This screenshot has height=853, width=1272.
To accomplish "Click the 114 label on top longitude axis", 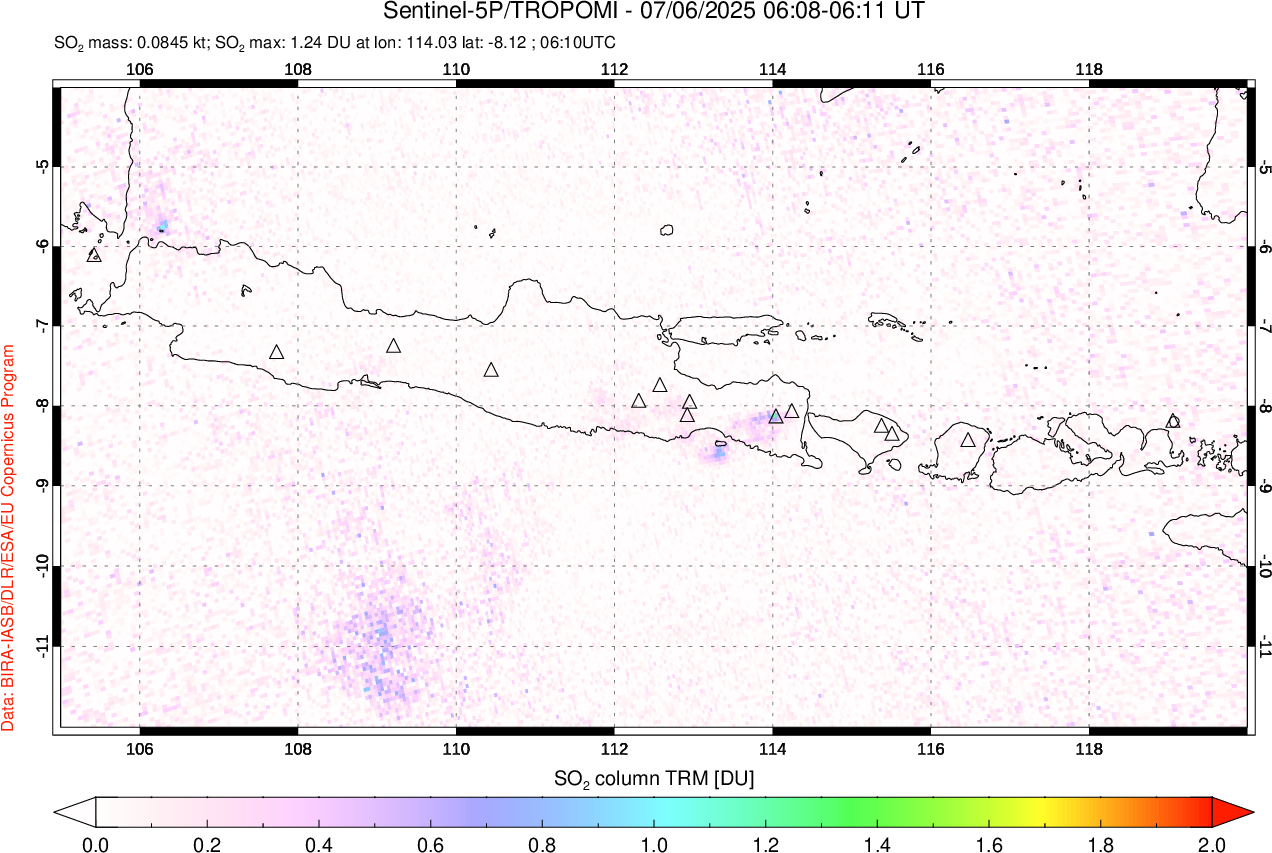I will tap(772, 69).
